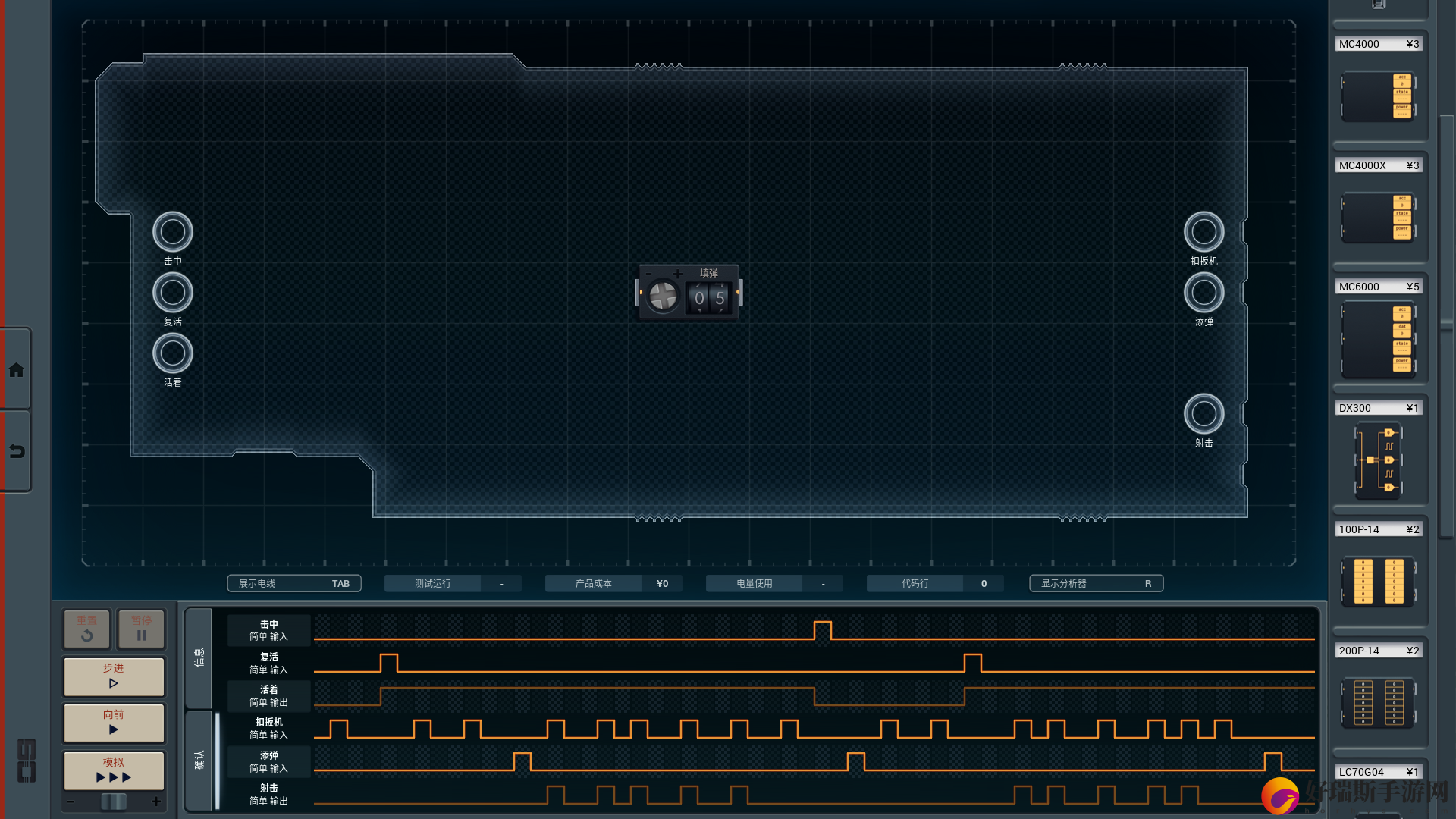Click the 扣扳机 简单 输入 signal label

coord(269,729)
